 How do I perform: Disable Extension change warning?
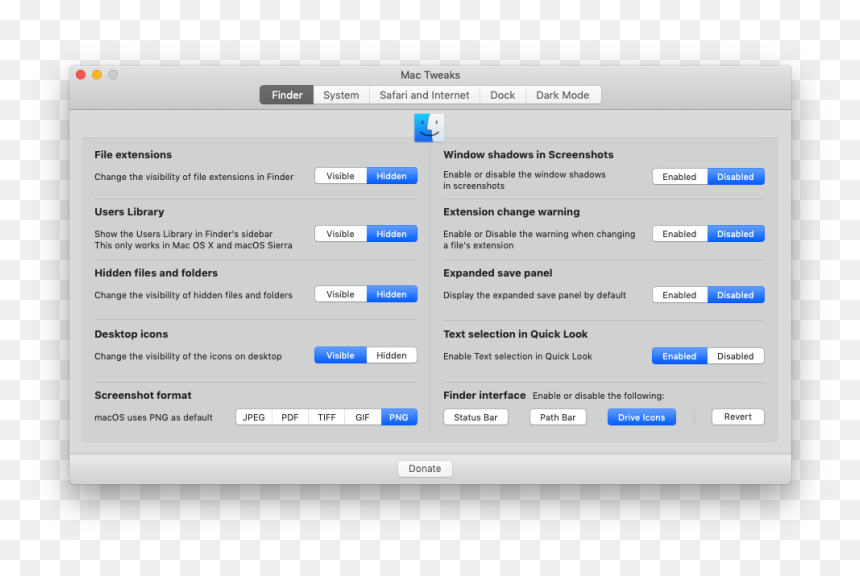pyautogui.click(x=735, y=234)
